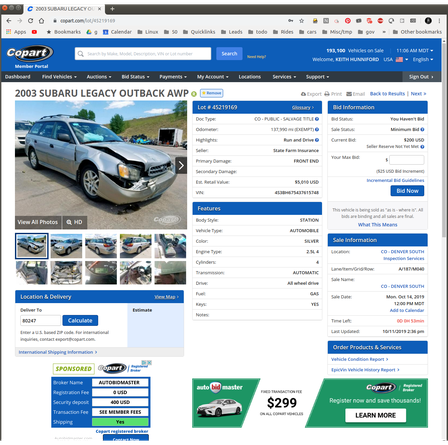Viewport: 448px width, 445px height.
Task: Open YouTube bookmark icon
Action: [x=34, y=32]
